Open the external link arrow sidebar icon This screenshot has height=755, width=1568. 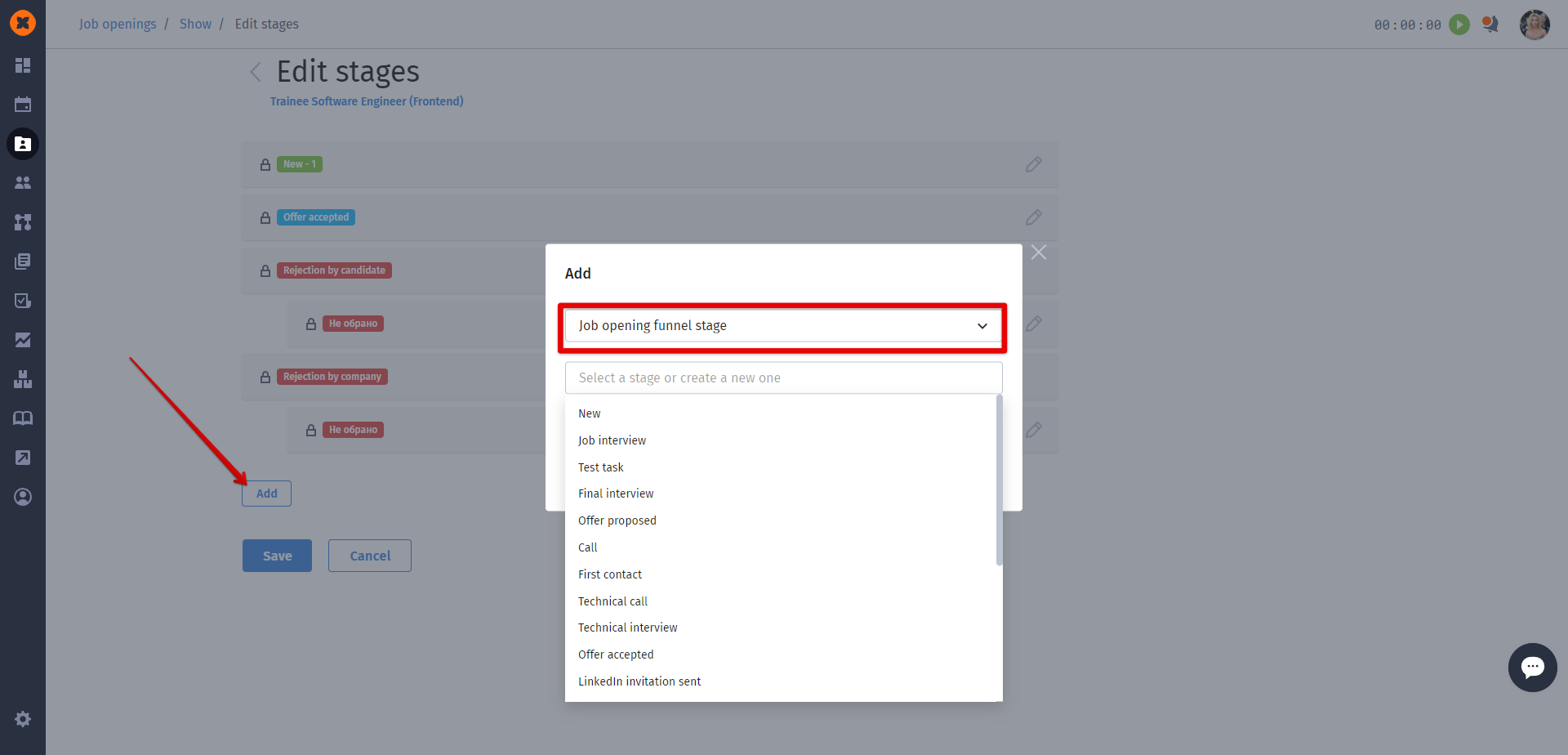23,458
